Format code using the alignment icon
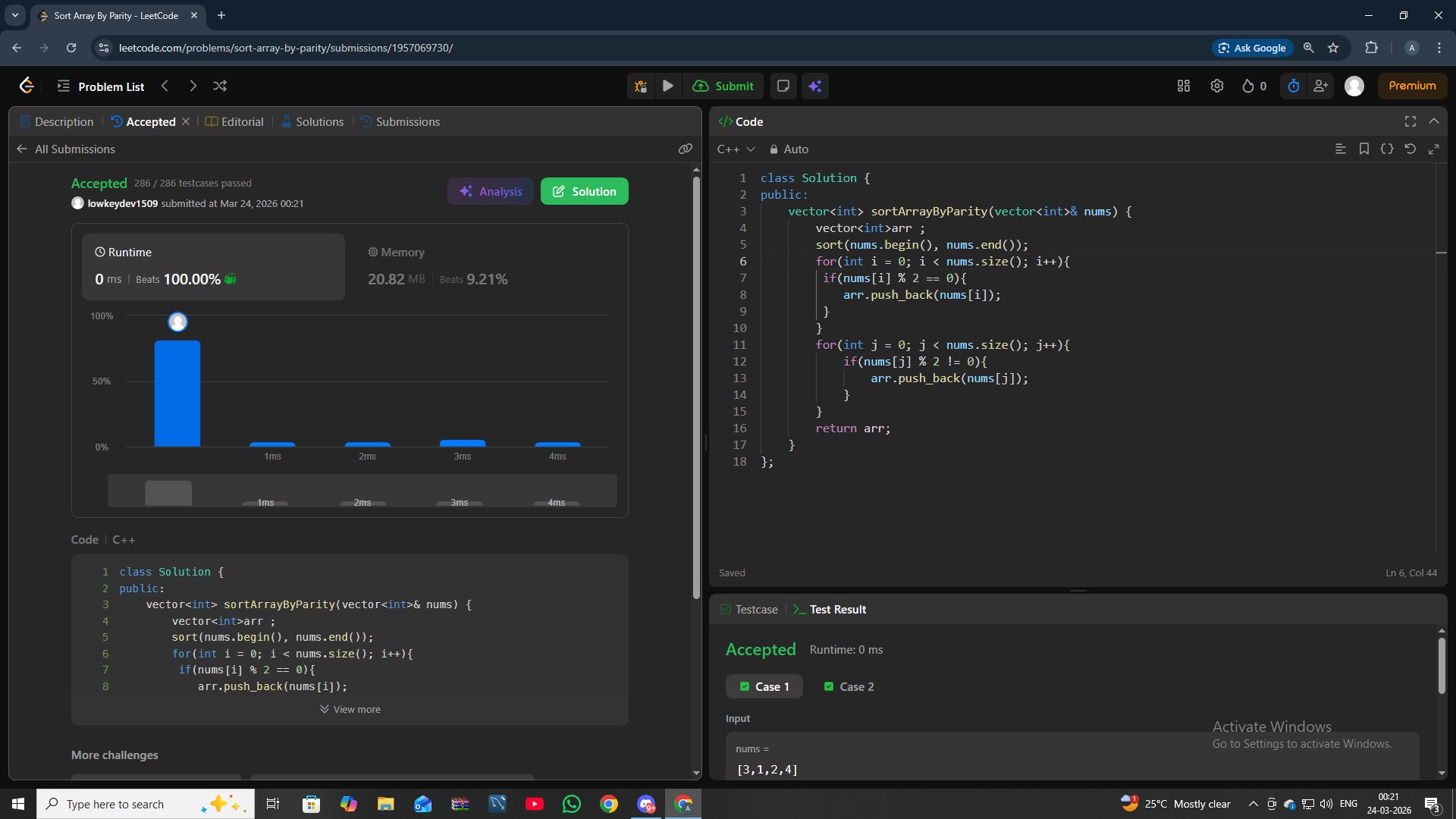 pyautogui.click(x=1340, y=149)
